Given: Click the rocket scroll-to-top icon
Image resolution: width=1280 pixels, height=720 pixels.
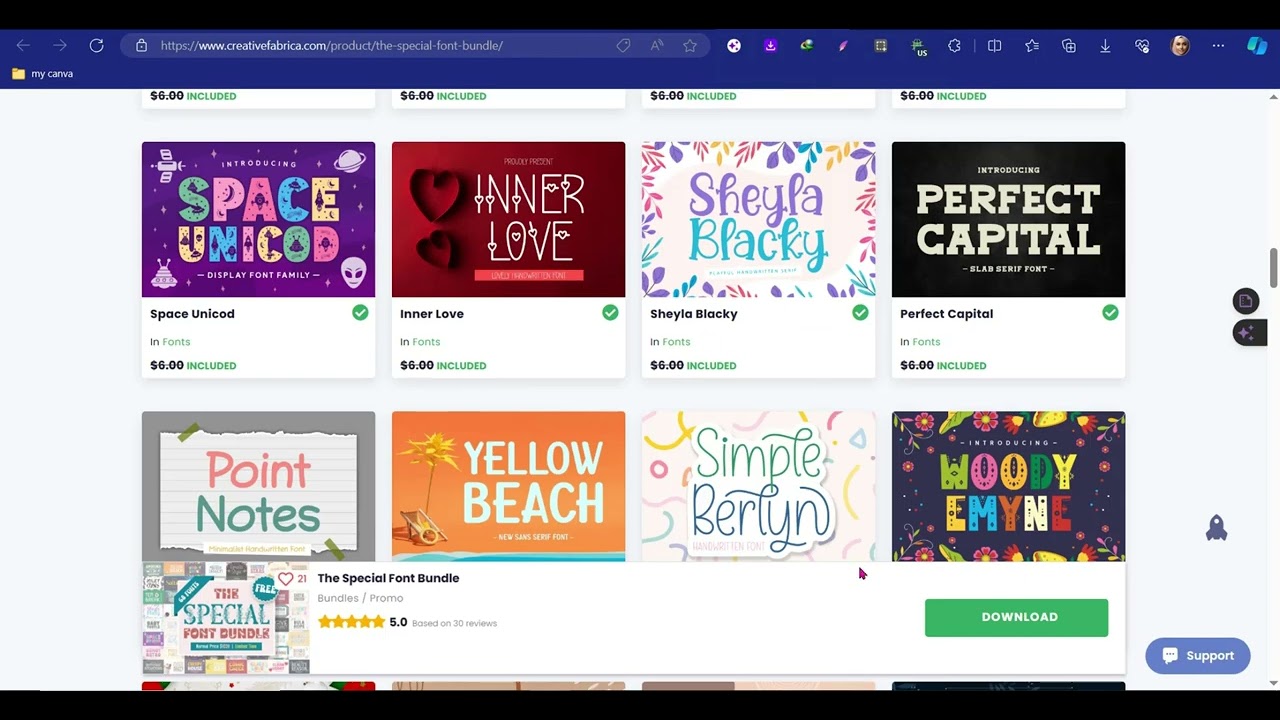Looking at the screenshot, I should (x=1216, y=528).
